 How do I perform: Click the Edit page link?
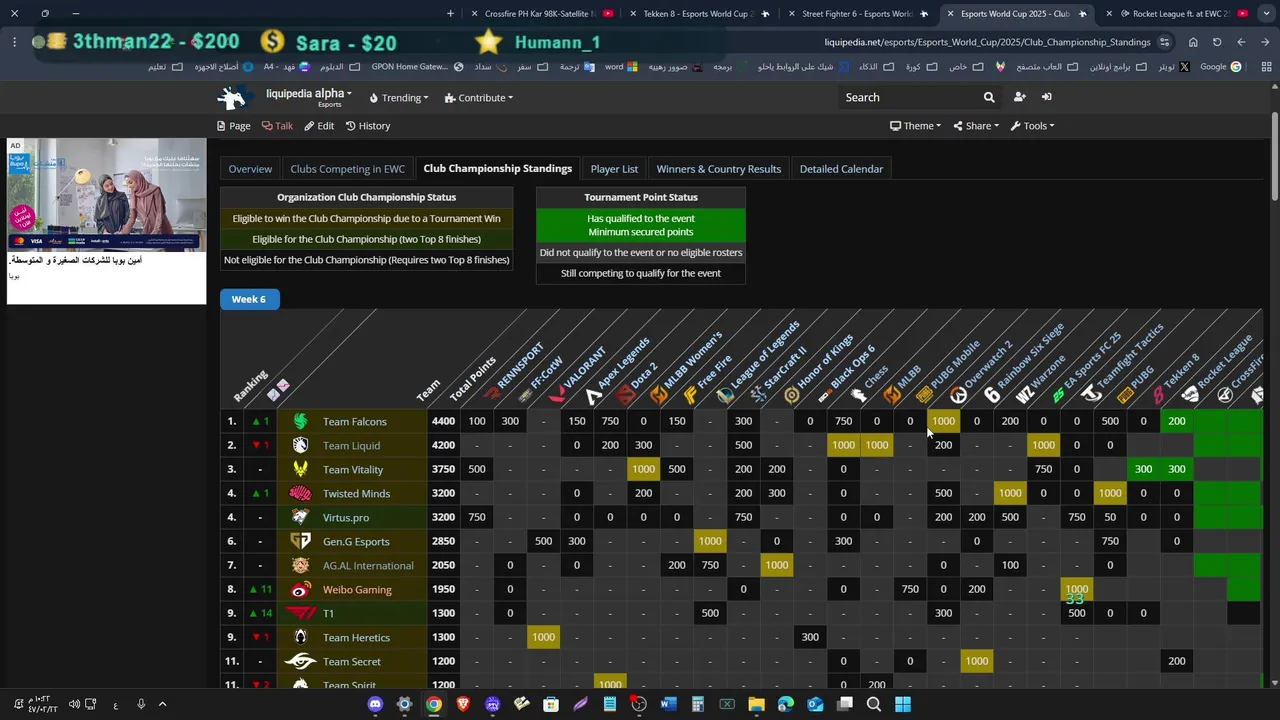pos(319,126)
